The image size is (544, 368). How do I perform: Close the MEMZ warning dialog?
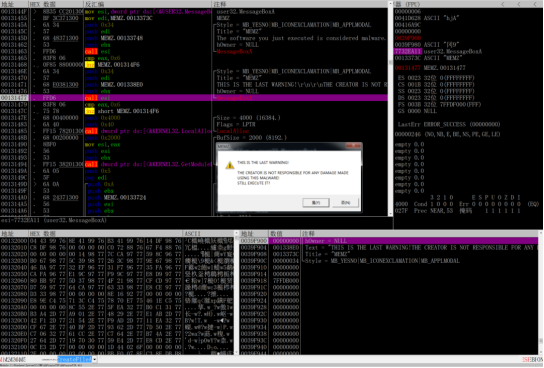[354, 146]
